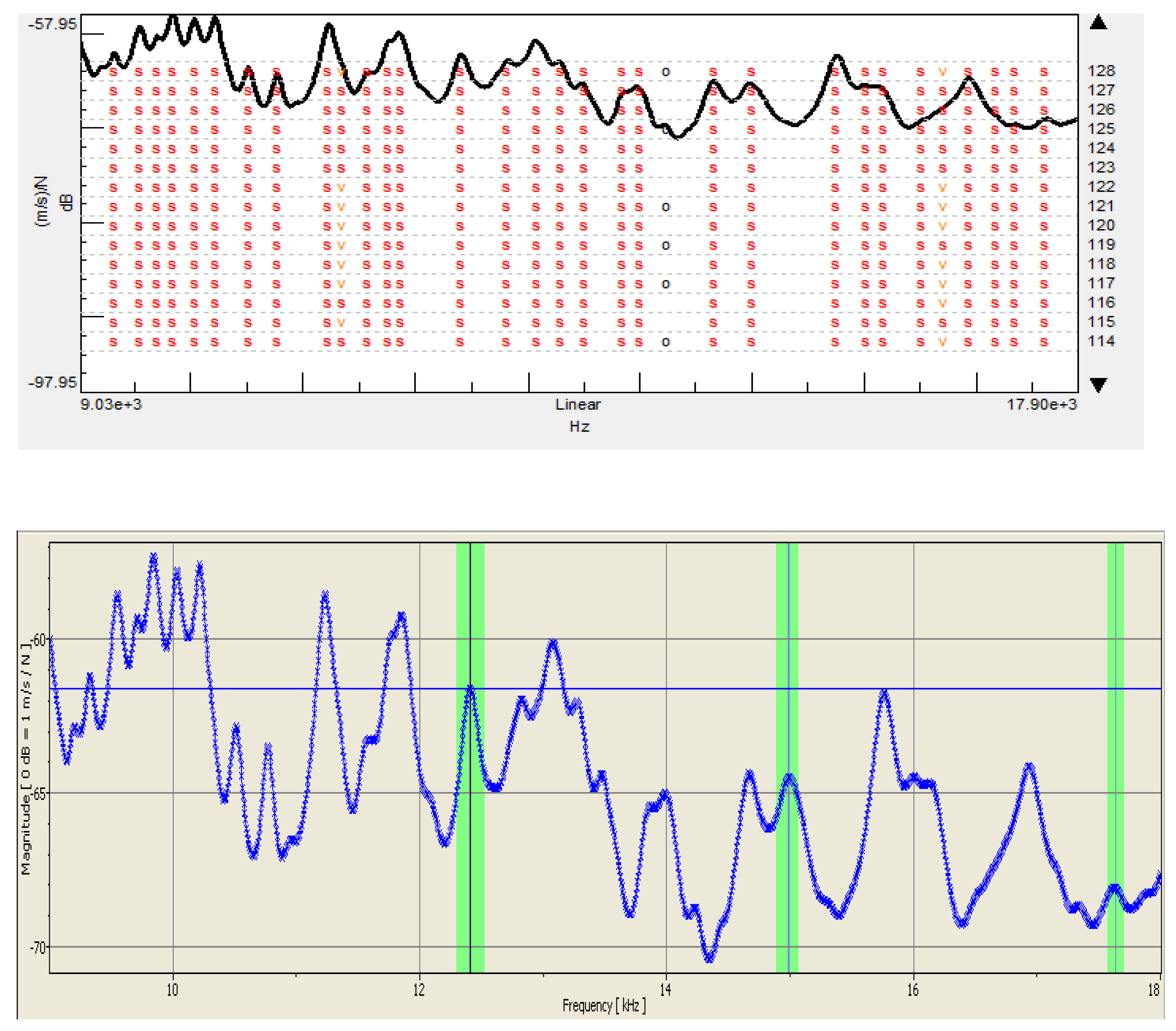The width and height of the screenshot is (1176, 1031).
Task: Select model order 114 label
Action: coord(1101,341)
